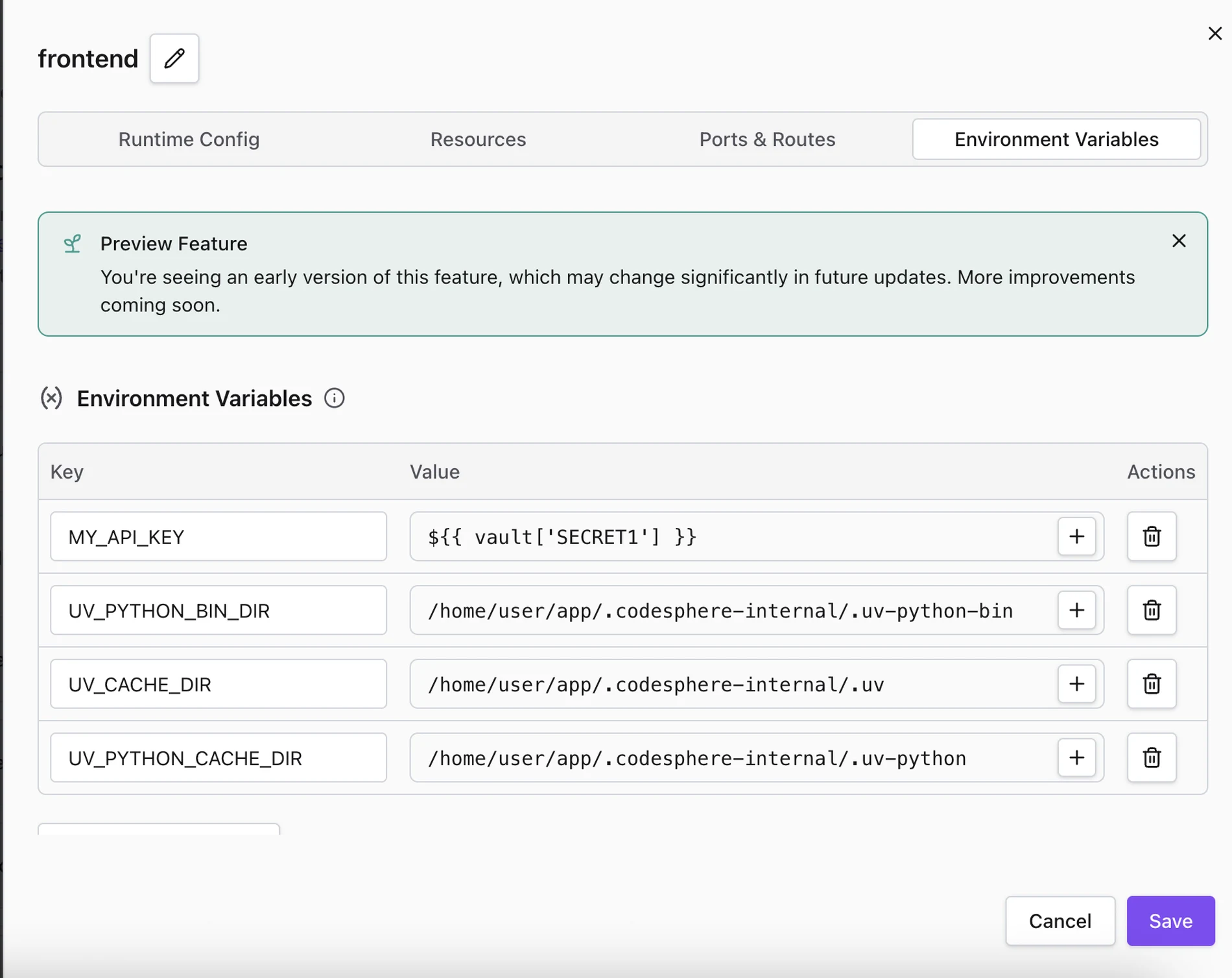Click the frontend title text
This screenshot has width=1232, height=978.
88,58
